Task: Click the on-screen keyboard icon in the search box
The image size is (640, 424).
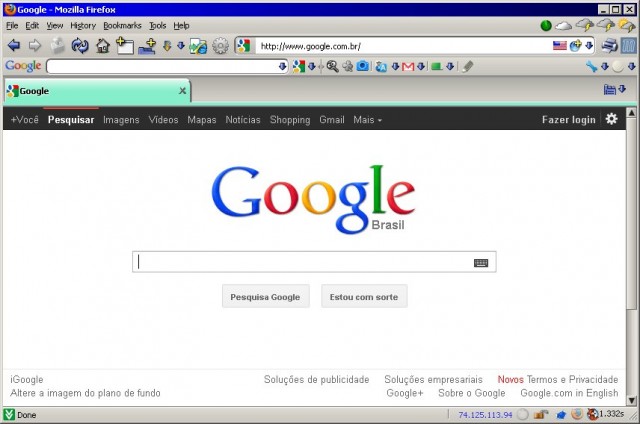Action: click(481, 262)
